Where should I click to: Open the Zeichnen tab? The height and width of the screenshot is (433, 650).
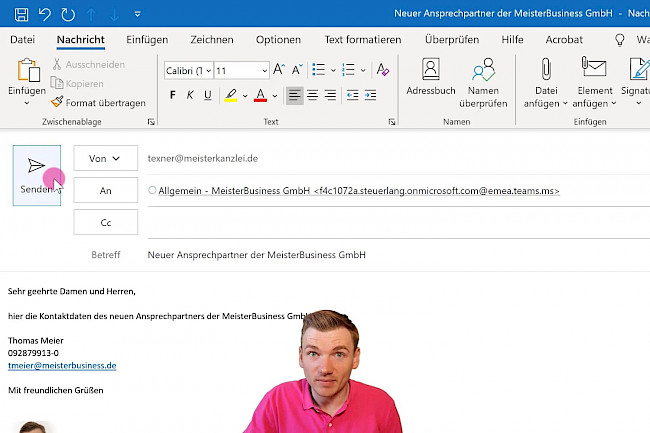coord(212,40)
